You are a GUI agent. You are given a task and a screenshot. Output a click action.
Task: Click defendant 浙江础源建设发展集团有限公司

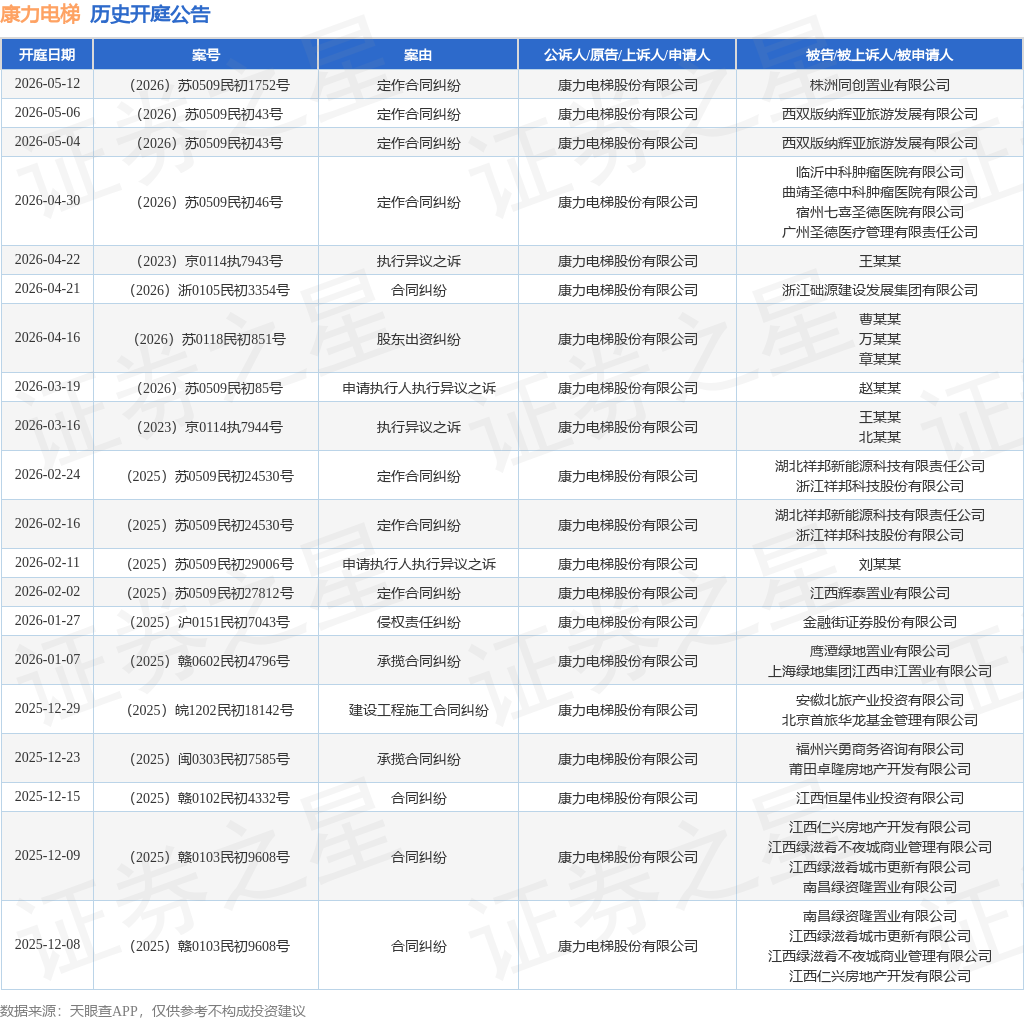point(880,290)
